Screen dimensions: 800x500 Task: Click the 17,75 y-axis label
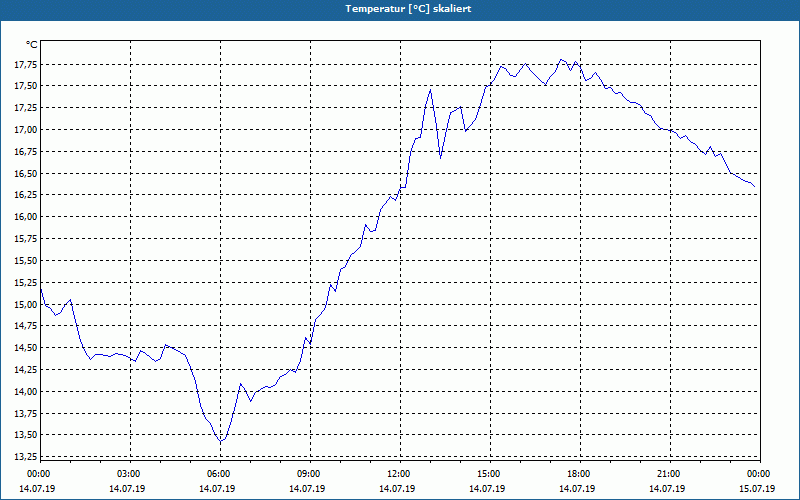(25, 65)
